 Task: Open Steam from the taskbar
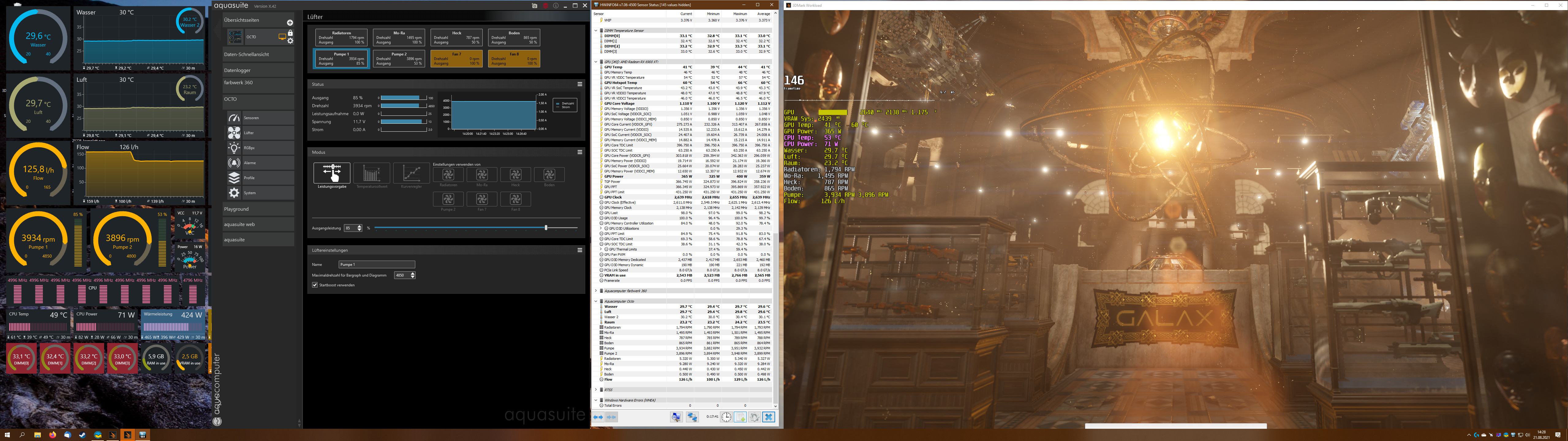[x=82, y=435]
